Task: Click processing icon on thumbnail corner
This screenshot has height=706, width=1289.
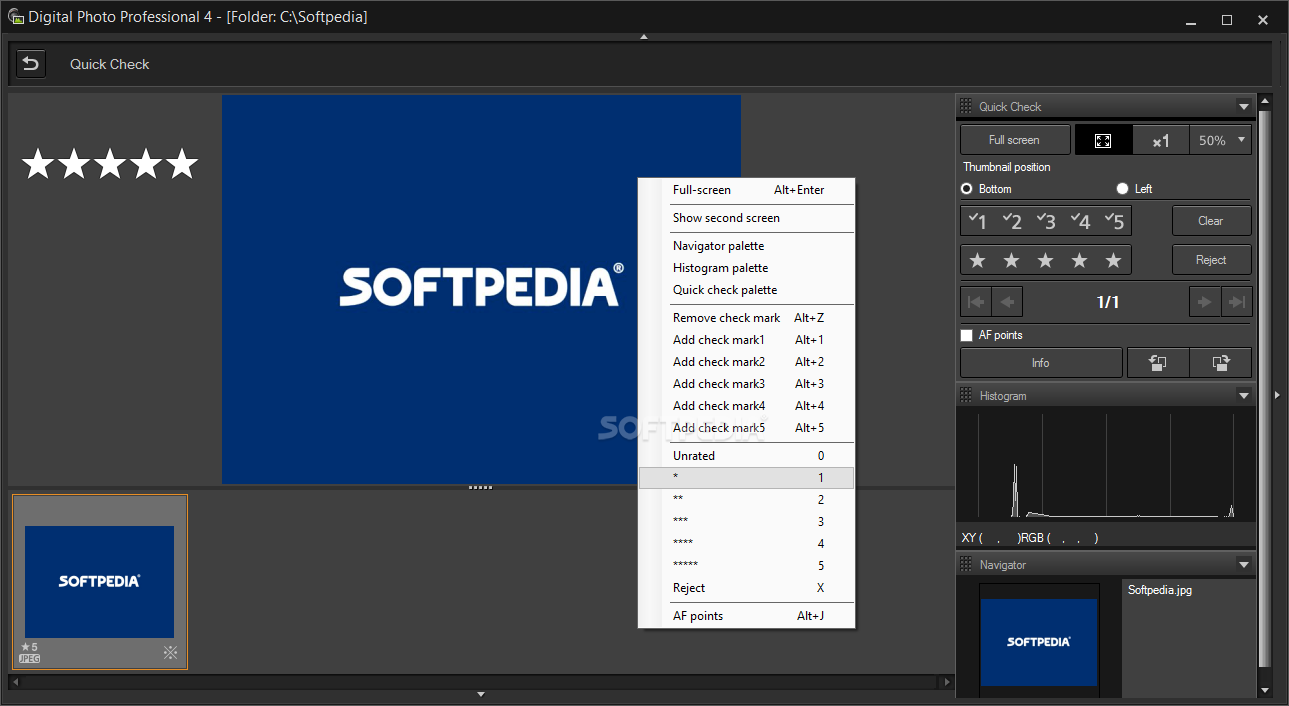Action: (x=171, y=653)
